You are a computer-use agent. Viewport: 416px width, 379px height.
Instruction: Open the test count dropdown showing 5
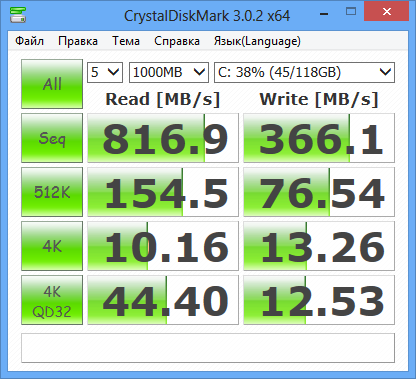pyautogui.click(x=105, y=72)
